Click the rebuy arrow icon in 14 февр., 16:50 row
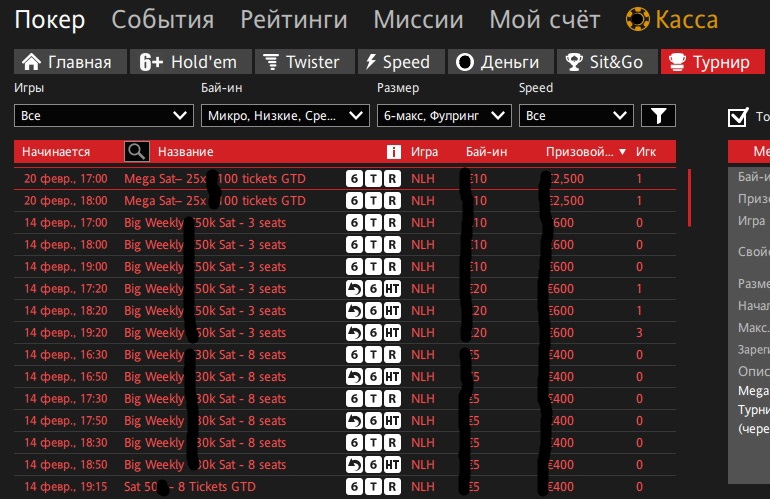 [x=355, y=377]
